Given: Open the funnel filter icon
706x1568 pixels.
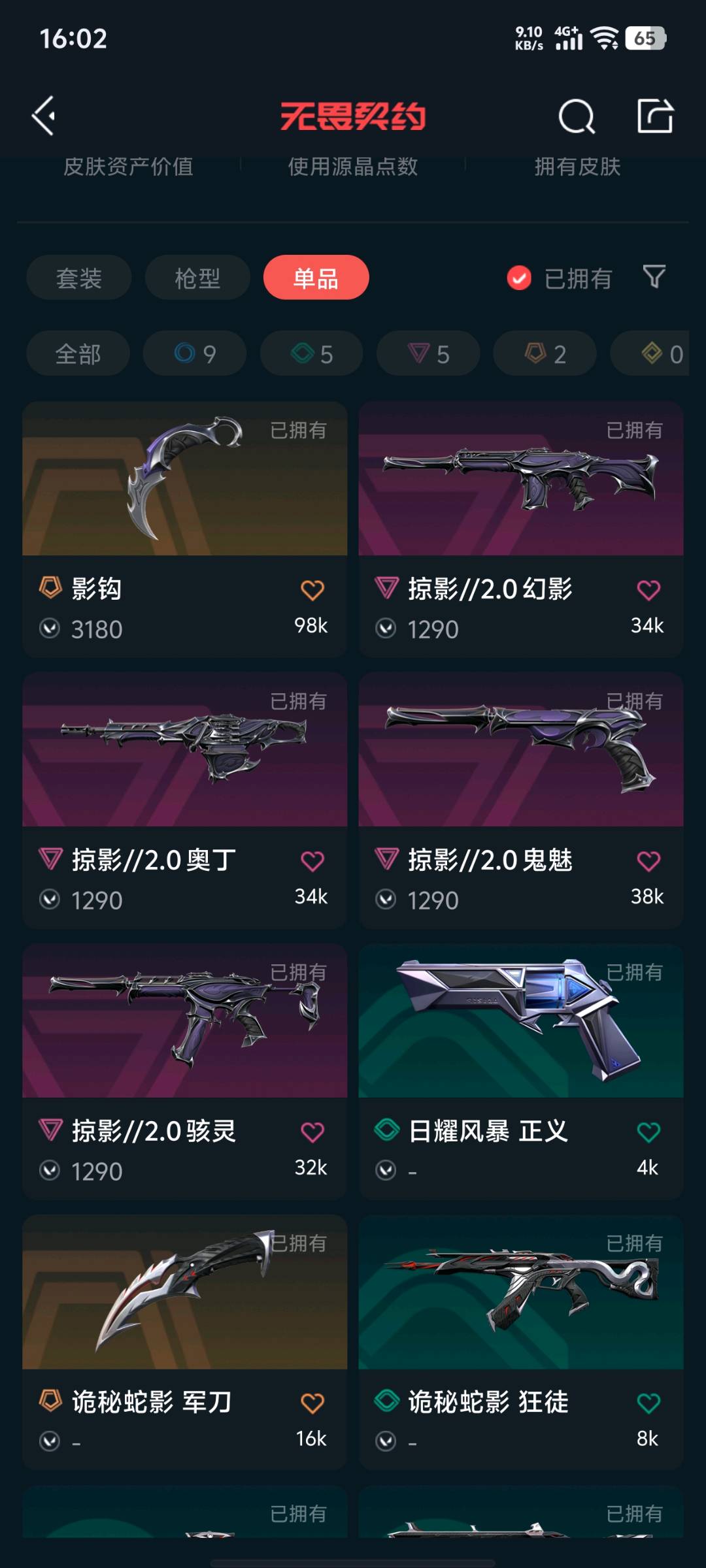Looking at the screenshot, I should coord(654,277).
